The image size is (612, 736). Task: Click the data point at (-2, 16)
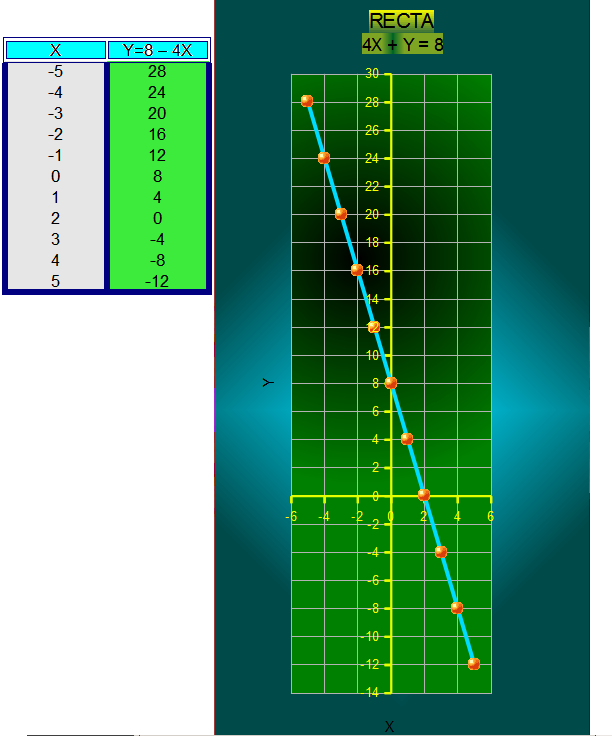click(x=357, y=270)
